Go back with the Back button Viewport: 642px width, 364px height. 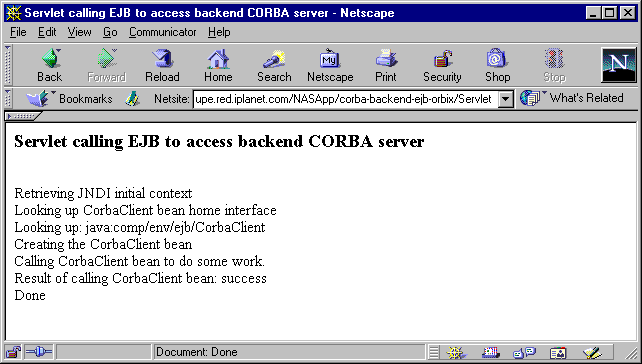pos(50,66)
